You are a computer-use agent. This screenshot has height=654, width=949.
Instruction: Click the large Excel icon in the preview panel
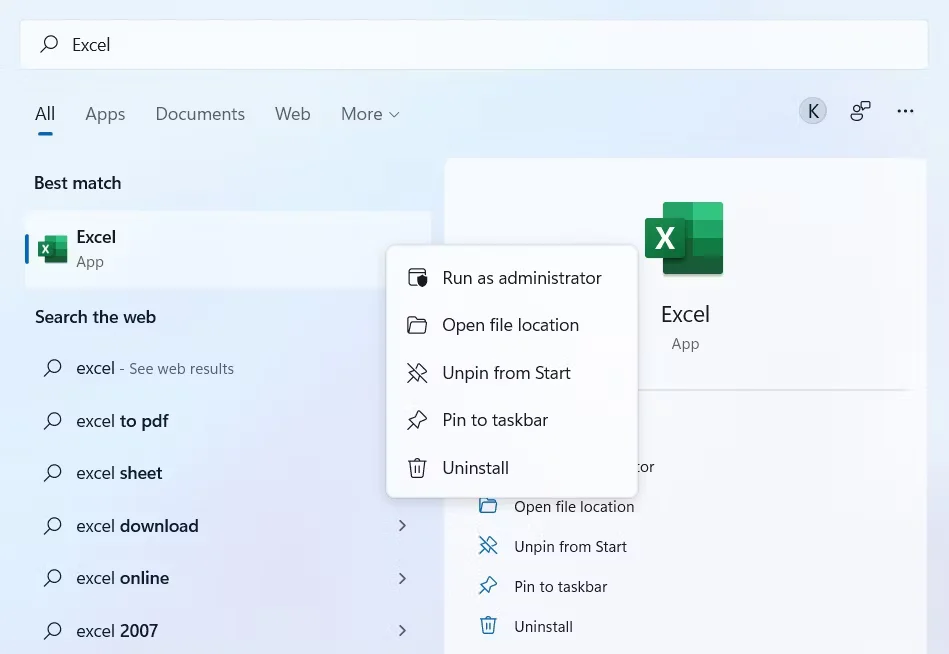tap(684, 238)
